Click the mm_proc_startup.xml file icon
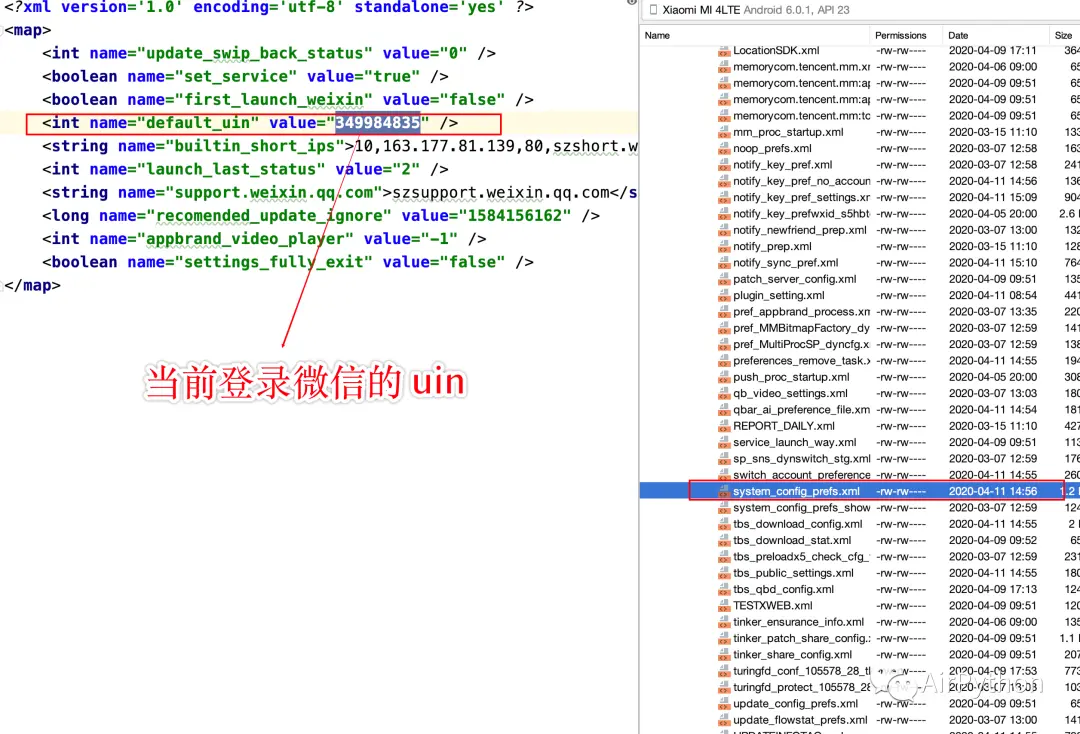This screenshot has height=734, width=1080. (x=723, y=132)
